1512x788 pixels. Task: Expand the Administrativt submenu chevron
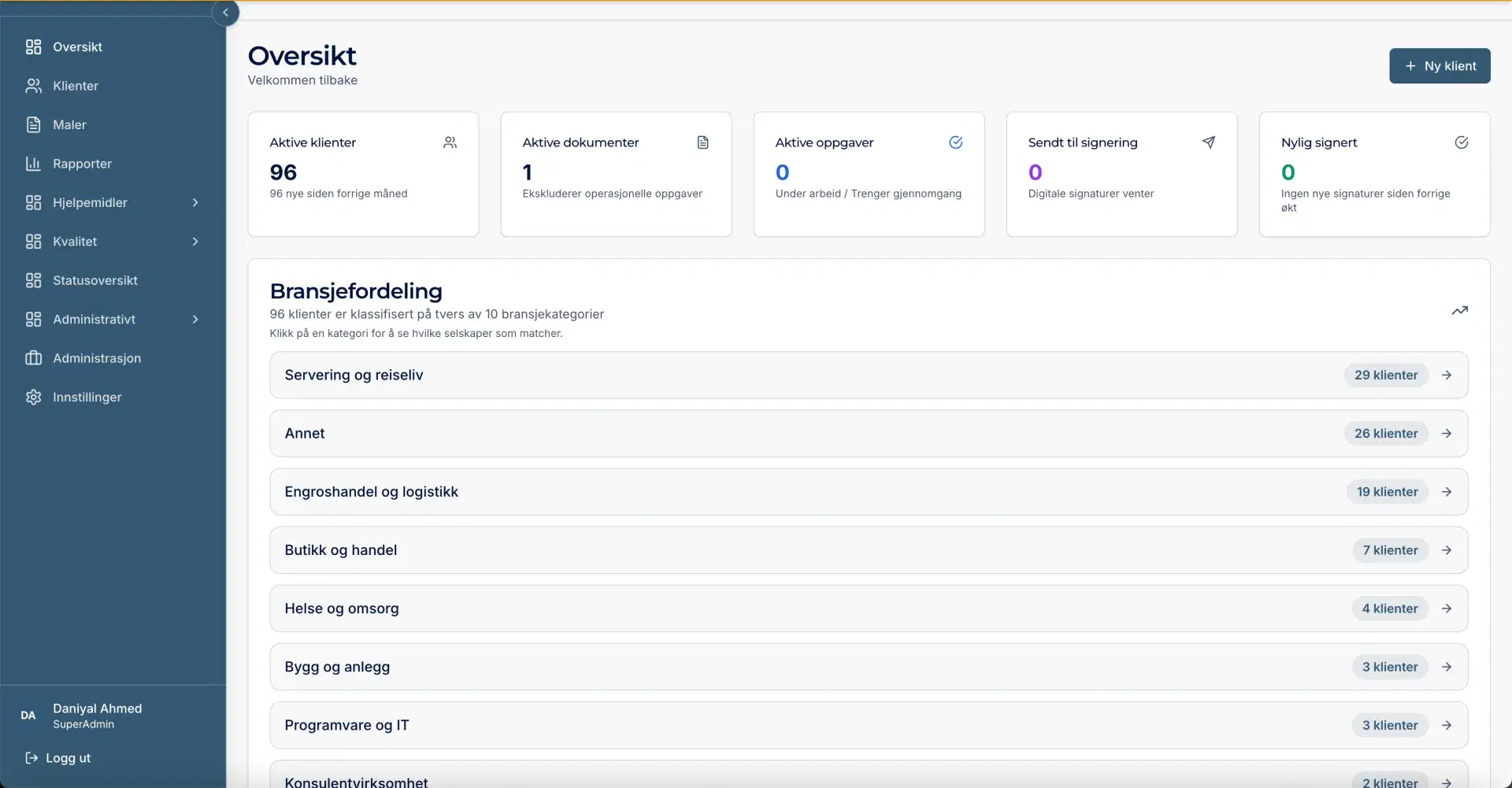195,320
